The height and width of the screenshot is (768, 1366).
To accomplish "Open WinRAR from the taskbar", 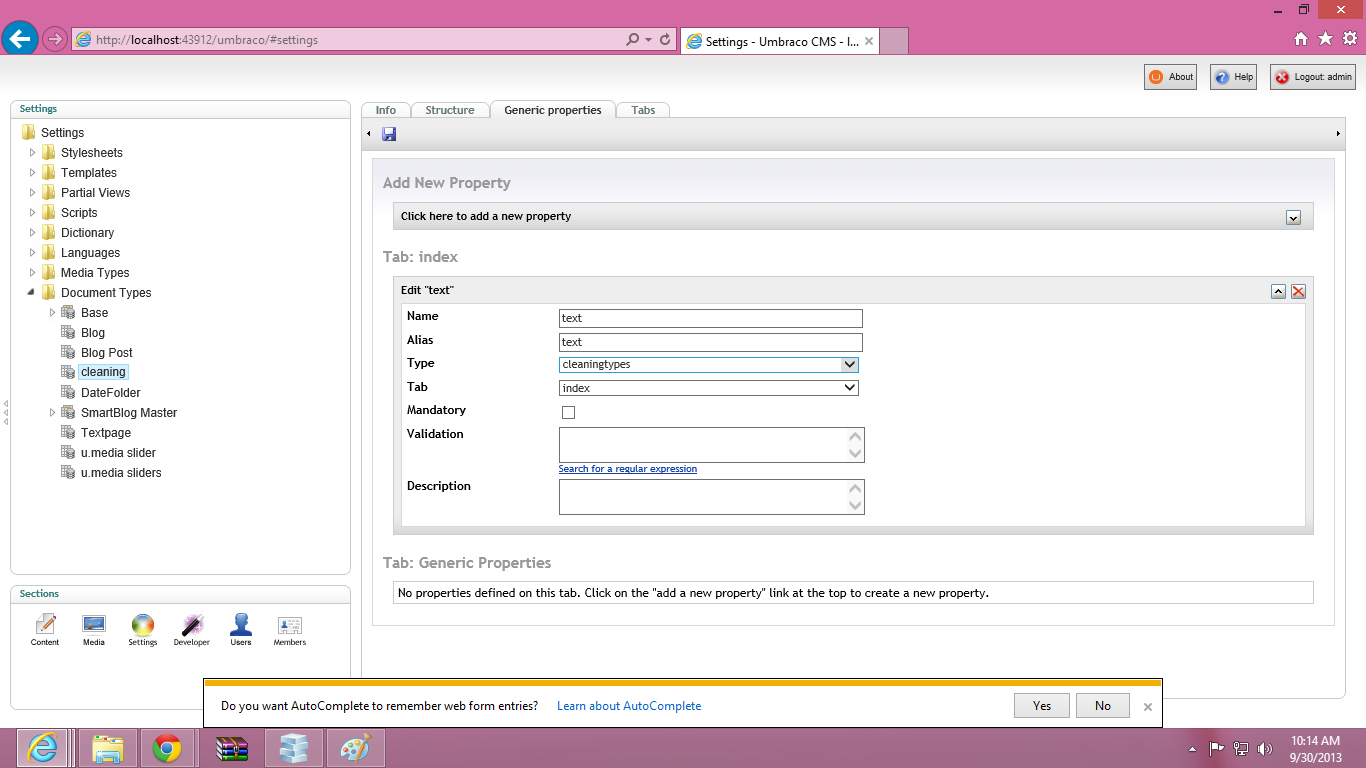I will (232, 748).
